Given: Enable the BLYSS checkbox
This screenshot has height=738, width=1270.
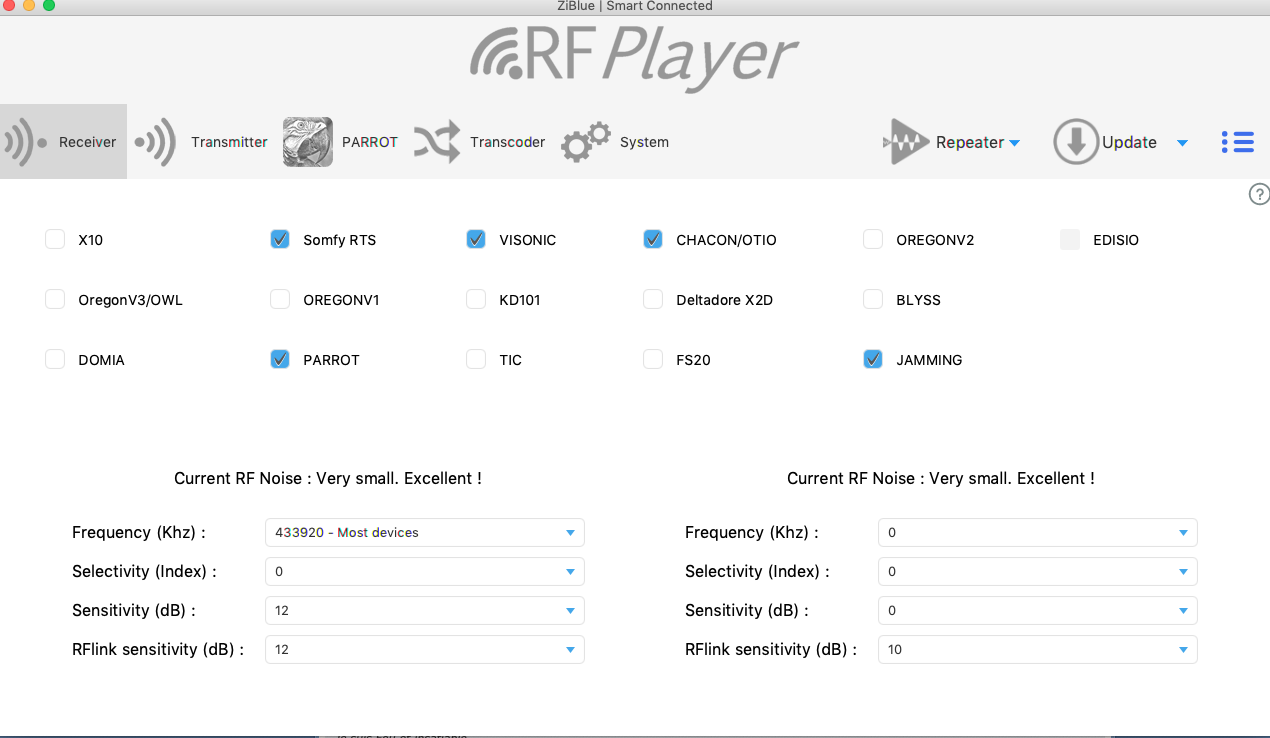Looking at the screenshot, I should (x=873, y=299).
